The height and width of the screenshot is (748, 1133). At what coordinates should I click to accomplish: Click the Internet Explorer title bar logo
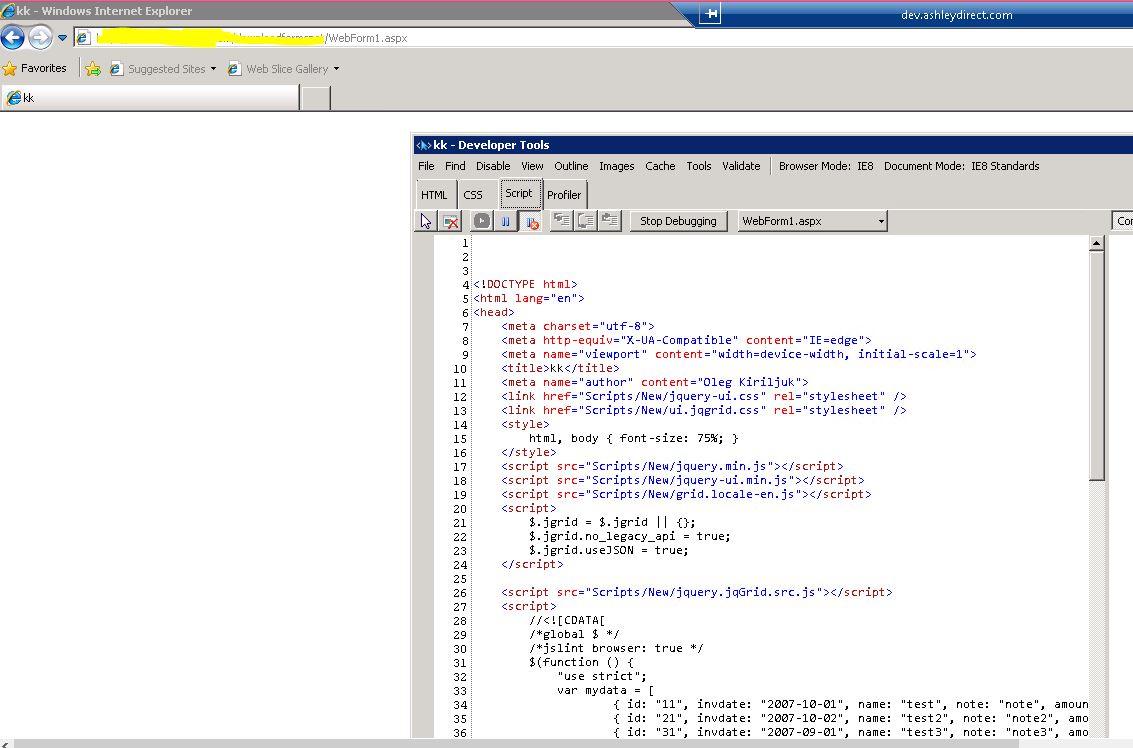pyautogui.click(x=8, y=11)
